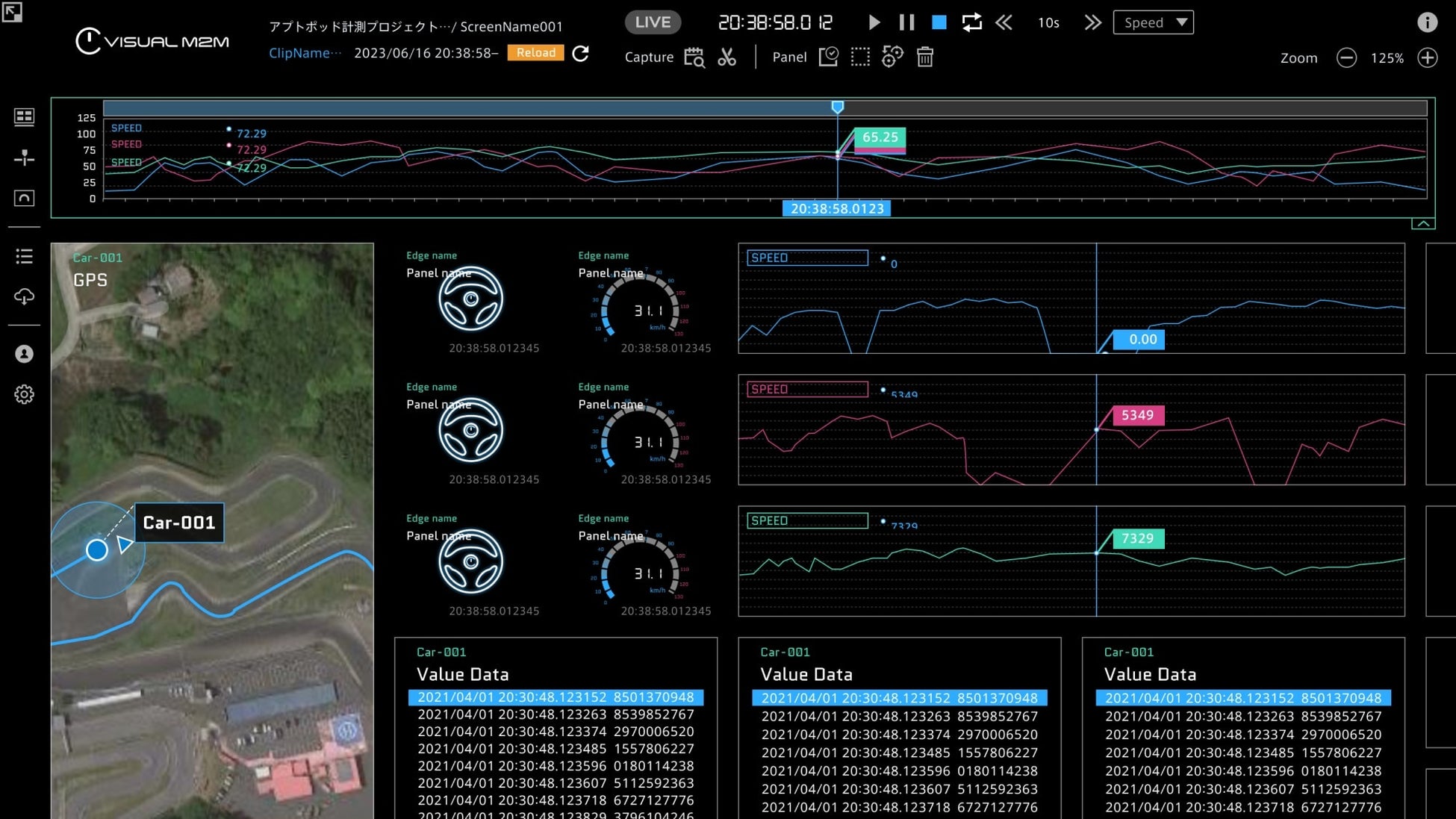Select highlighted row in first Value Data
The height and width of the screenshot is (819, 1456).
coord(556,697)
